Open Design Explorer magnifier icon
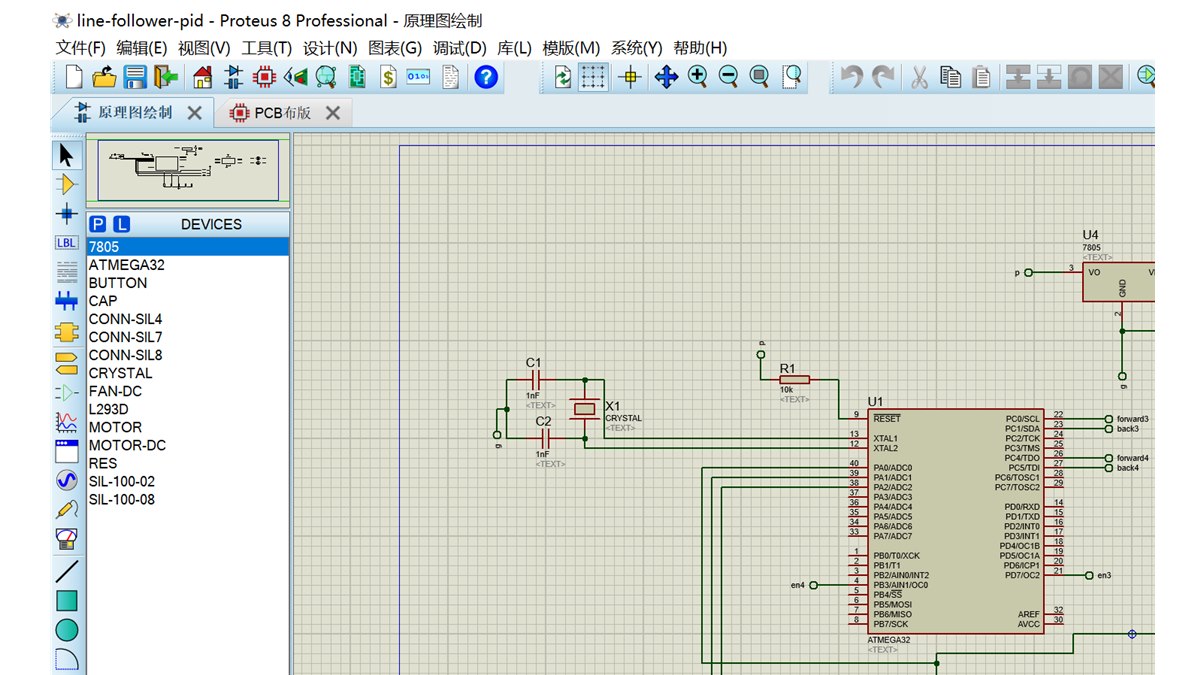The image size is (1200, 675). tap(326, 77)
